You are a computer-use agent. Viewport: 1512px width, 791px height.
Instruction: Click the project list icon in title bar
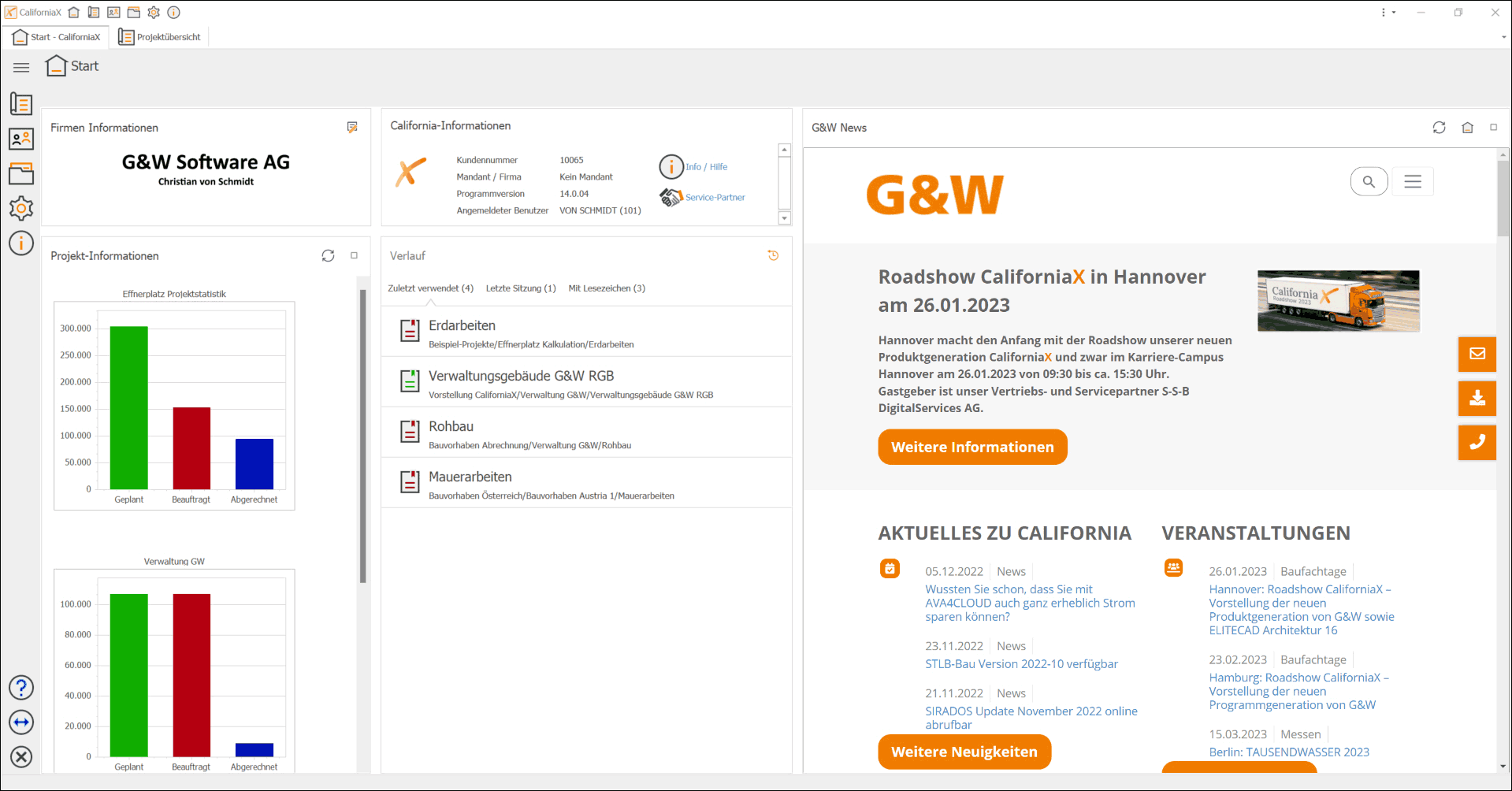[94, 12]
